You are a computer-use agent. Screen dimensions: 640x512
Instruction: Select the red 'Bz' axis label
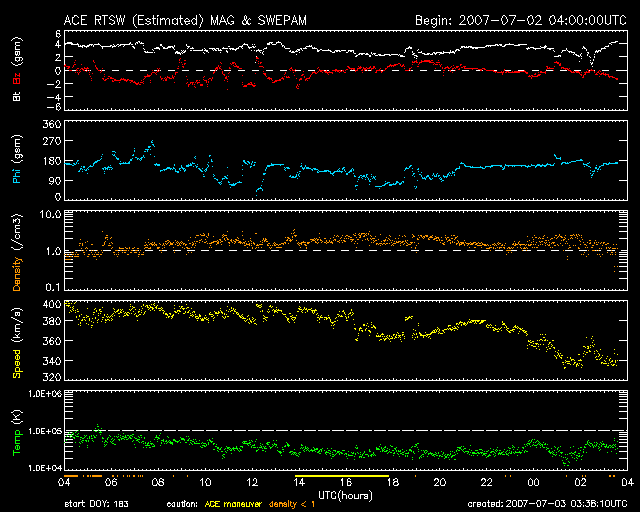click(x=17, y=76)
